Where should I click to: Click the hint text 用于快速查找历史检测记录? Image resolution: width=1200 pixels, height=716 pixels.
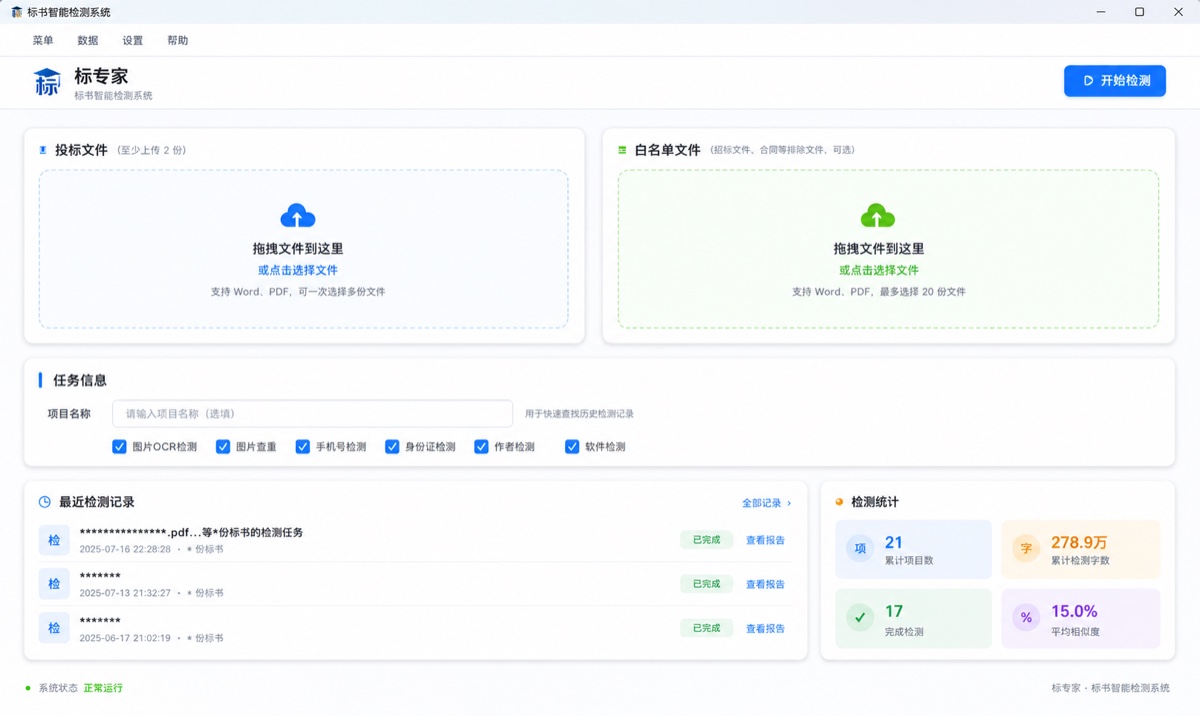click(x=580, y=414)
